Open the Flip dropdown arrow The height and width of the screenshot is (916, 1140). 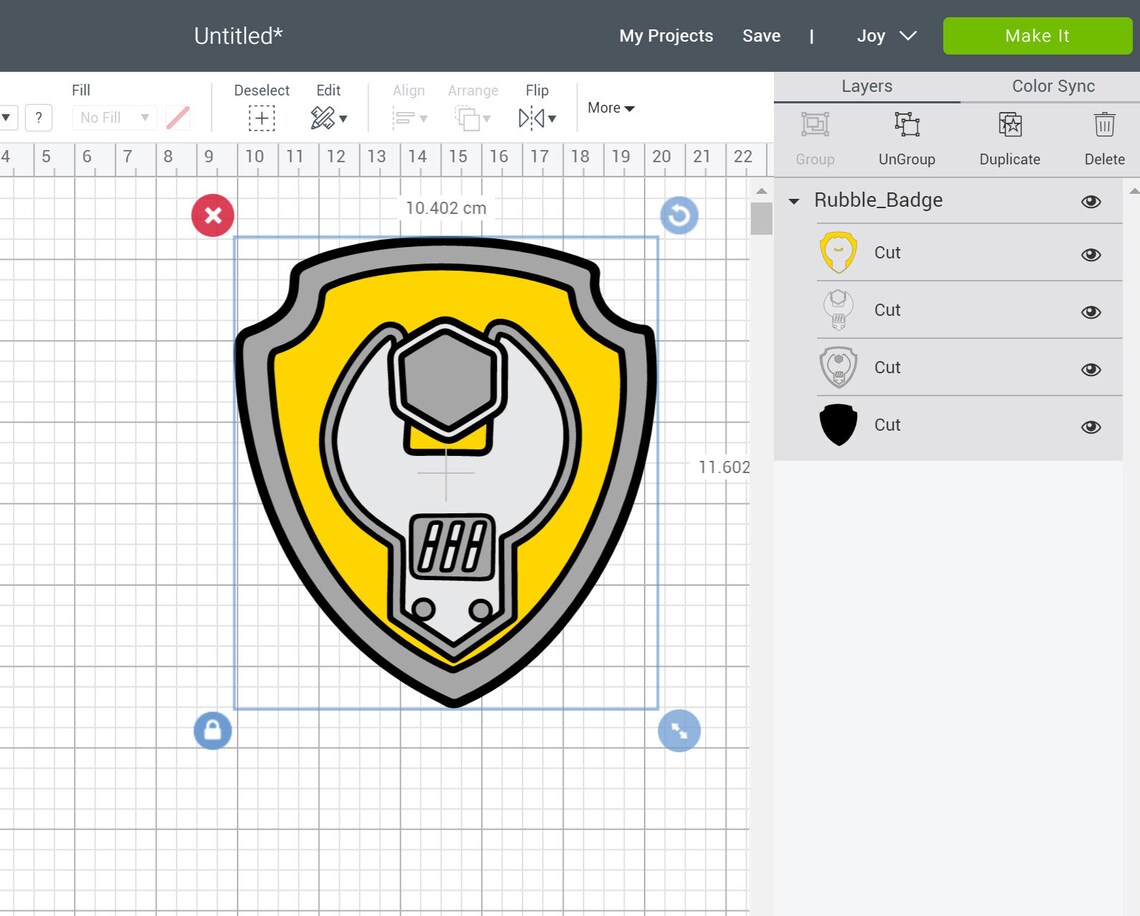pyautogui.click(x=553, y=118)
